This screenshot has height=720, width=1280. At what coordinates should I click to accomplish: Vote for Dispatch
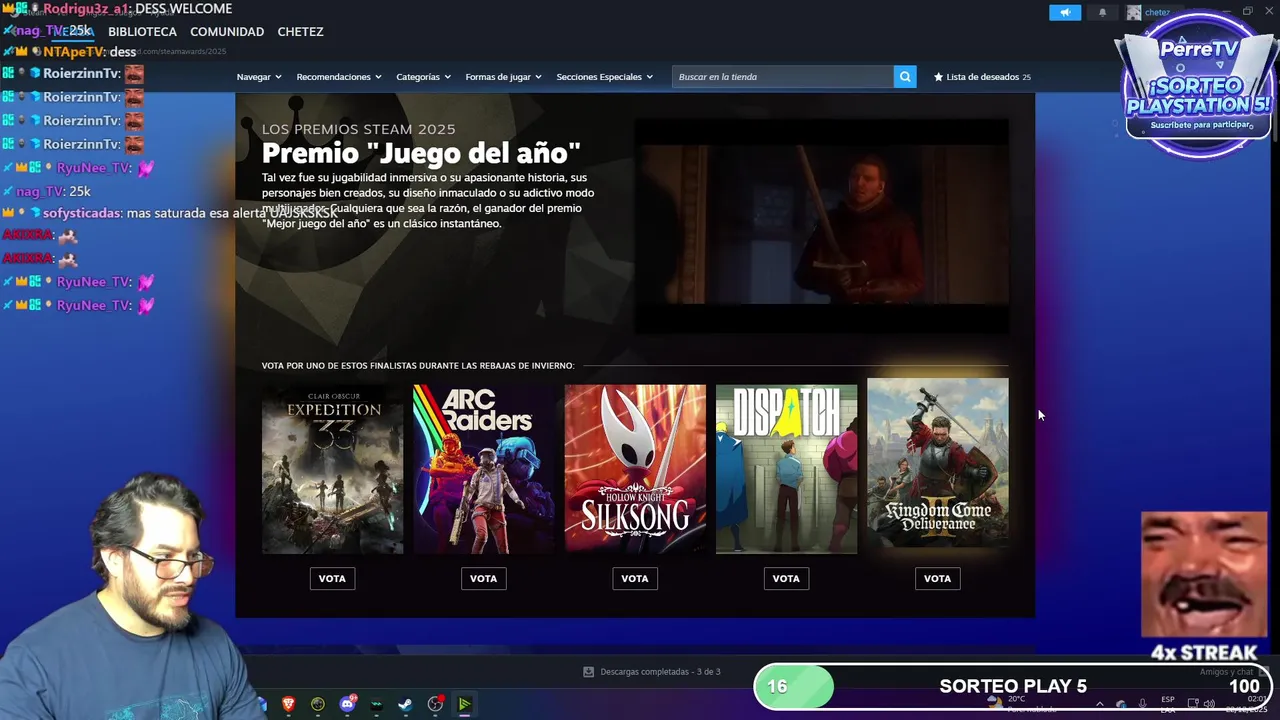coord(786,578)
